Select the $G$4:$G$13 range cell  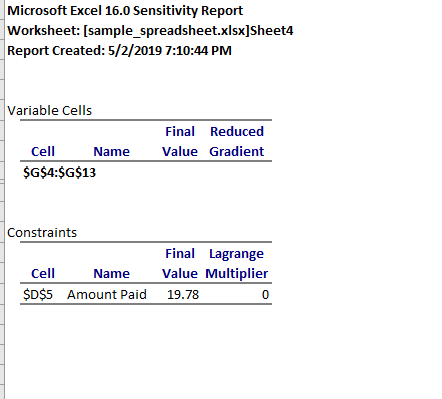coord(59,173)
